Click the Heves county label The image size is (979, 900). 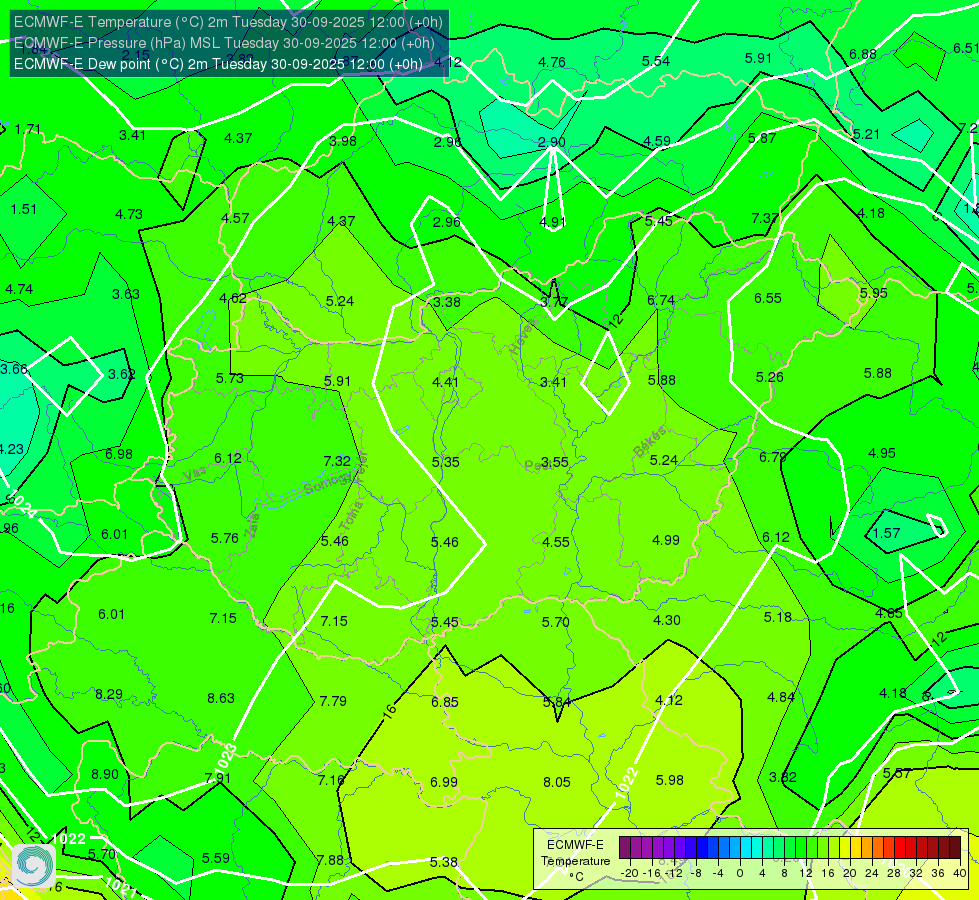click(523, 337)
